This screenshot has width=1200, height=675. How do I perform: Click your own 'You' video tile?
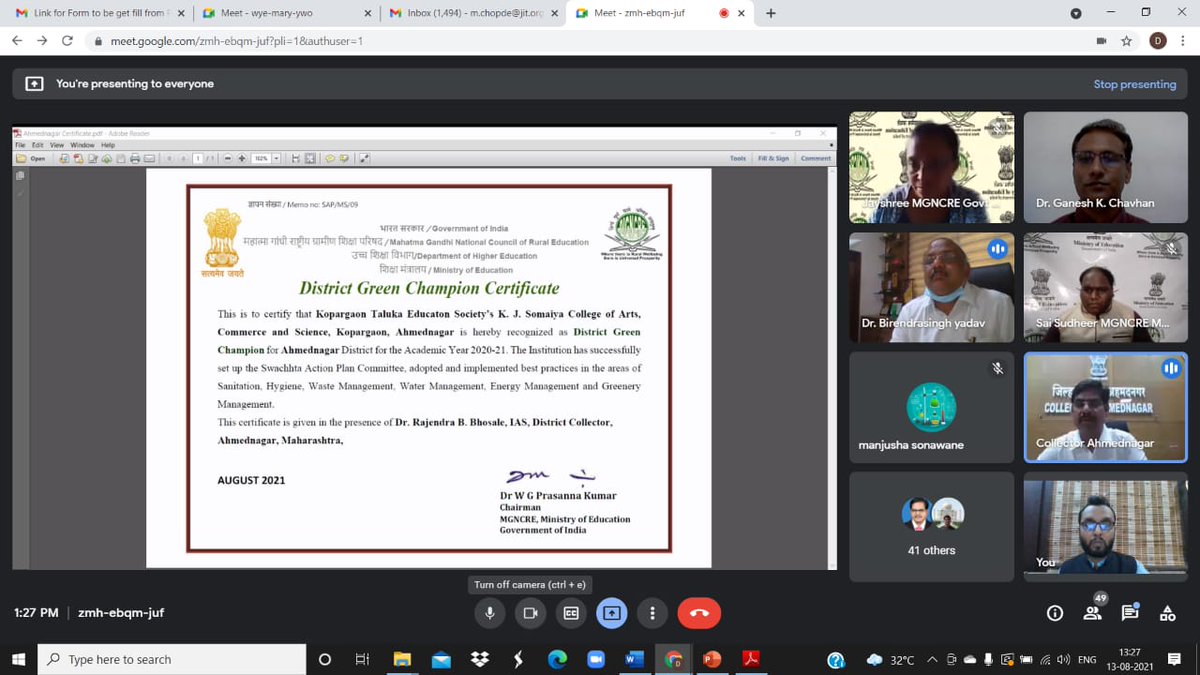[1105, 527]
